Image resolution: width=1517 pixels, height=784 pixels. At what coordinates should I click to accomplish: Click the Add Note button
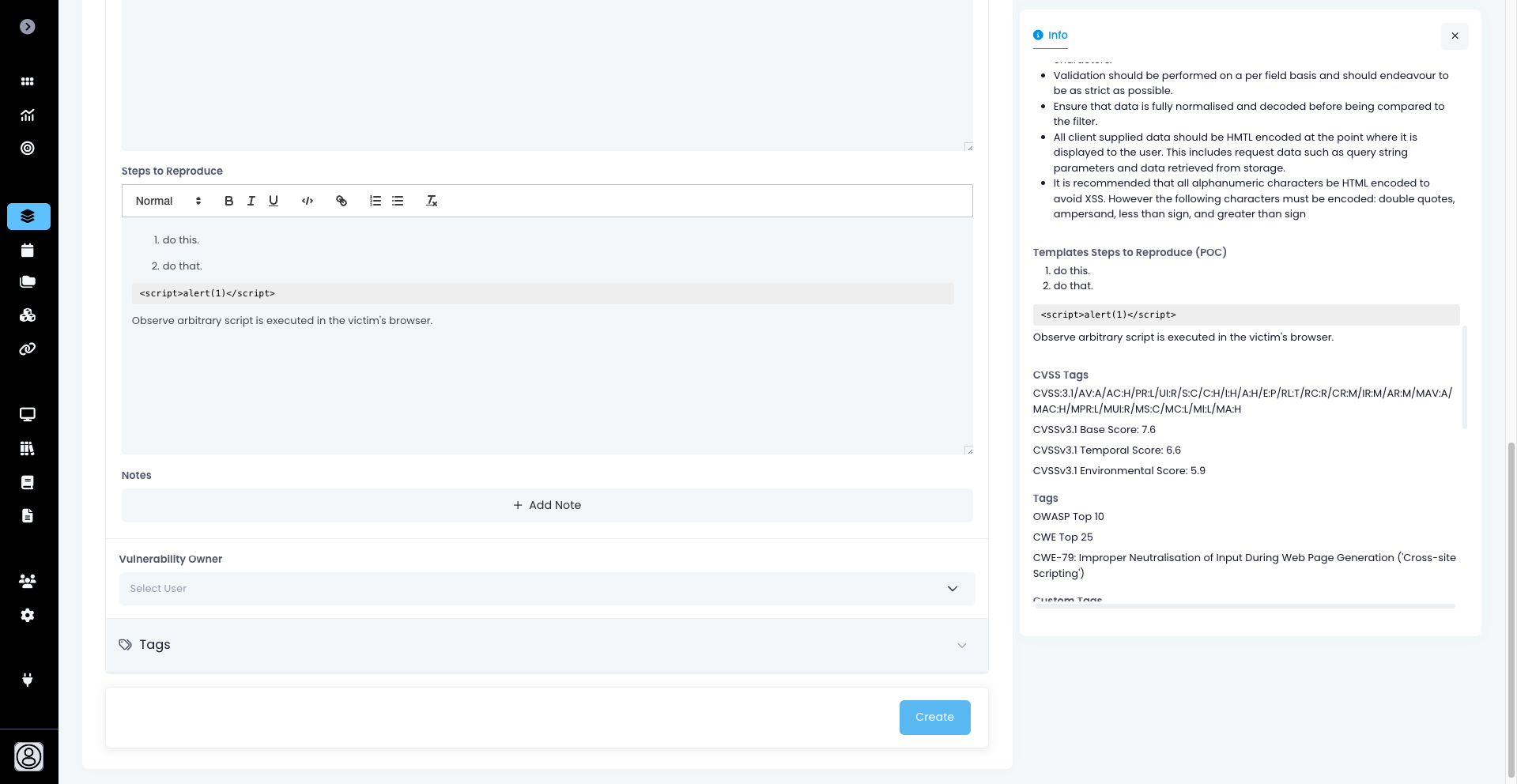(x=546, y=505)
